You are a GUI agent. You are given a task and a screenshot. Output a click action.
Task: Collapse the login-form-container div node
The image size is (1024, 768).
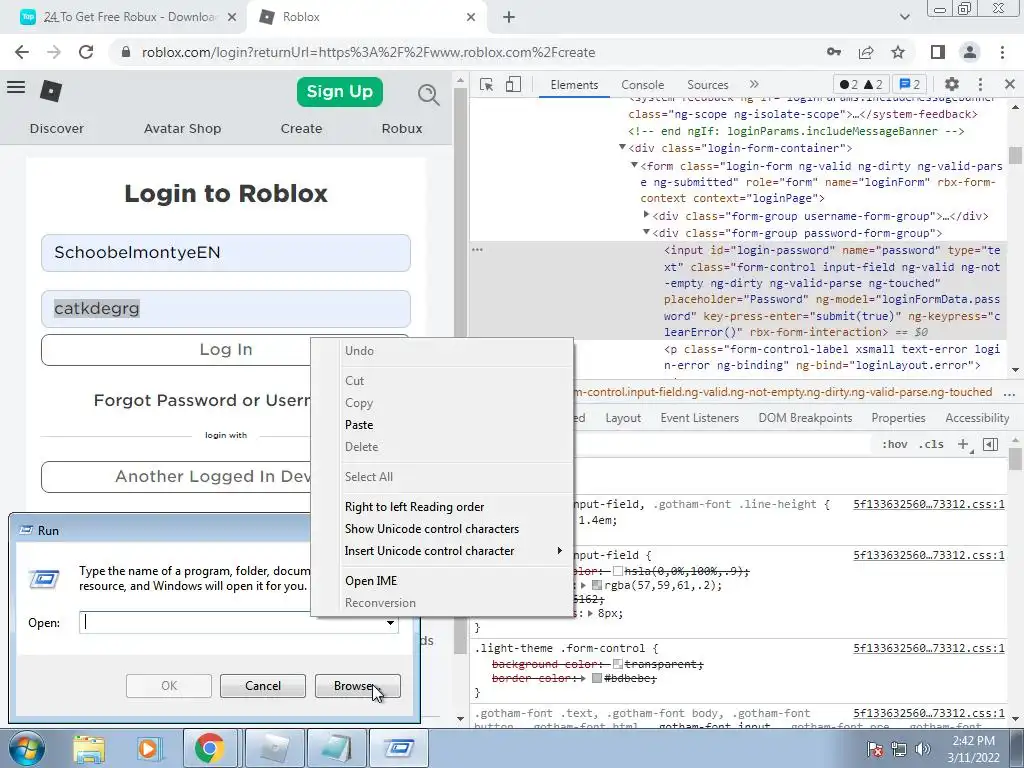pos(622,148)
